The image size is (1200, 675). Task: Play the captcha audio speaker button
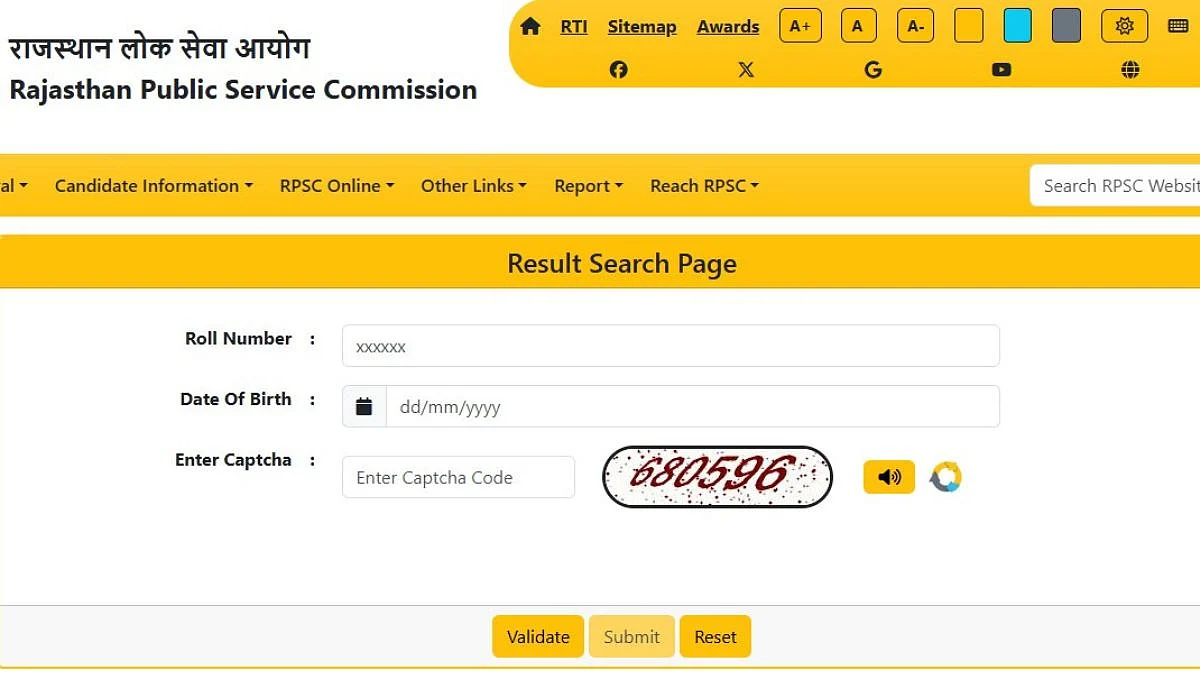point(889,477)
